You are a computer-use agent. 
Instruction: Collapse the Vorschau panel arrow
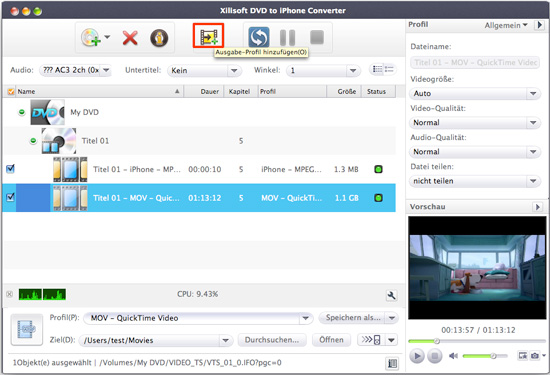click(x=537, y=207)
